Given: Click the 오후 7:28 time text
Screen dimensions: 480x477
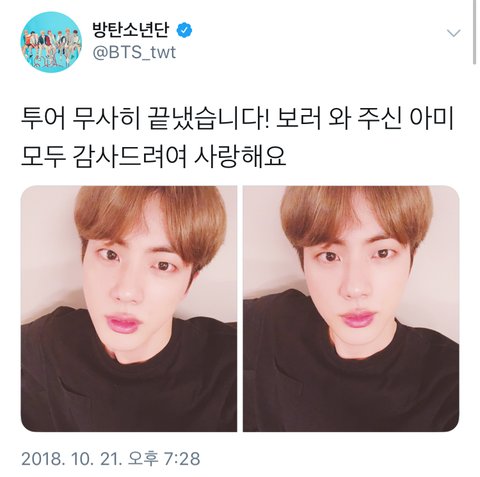Looking at the screenshot, I should point(164,459).
